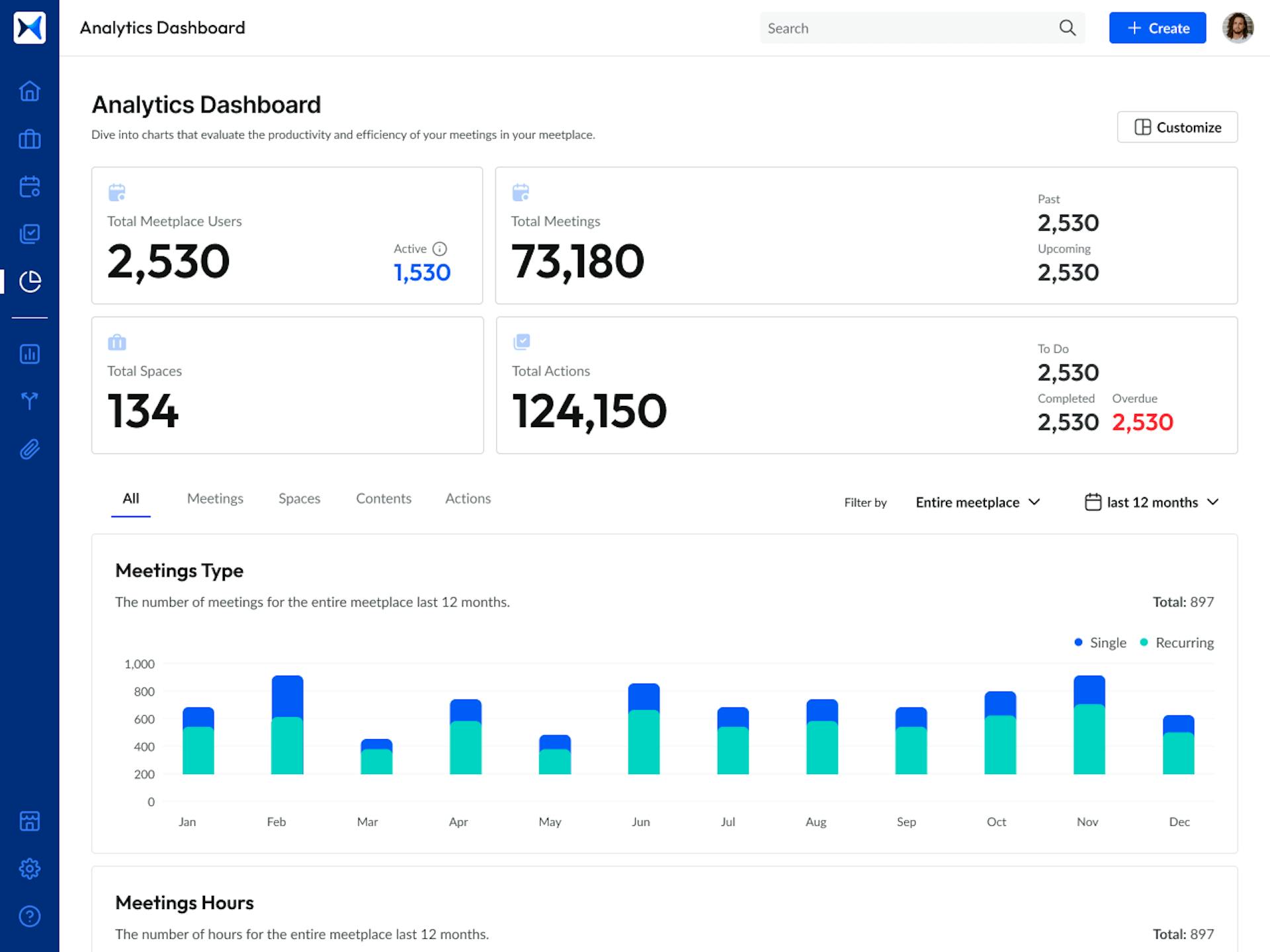Click the Active users info icon
Screen dimensions: 1270x952
(x=440, y=249)
